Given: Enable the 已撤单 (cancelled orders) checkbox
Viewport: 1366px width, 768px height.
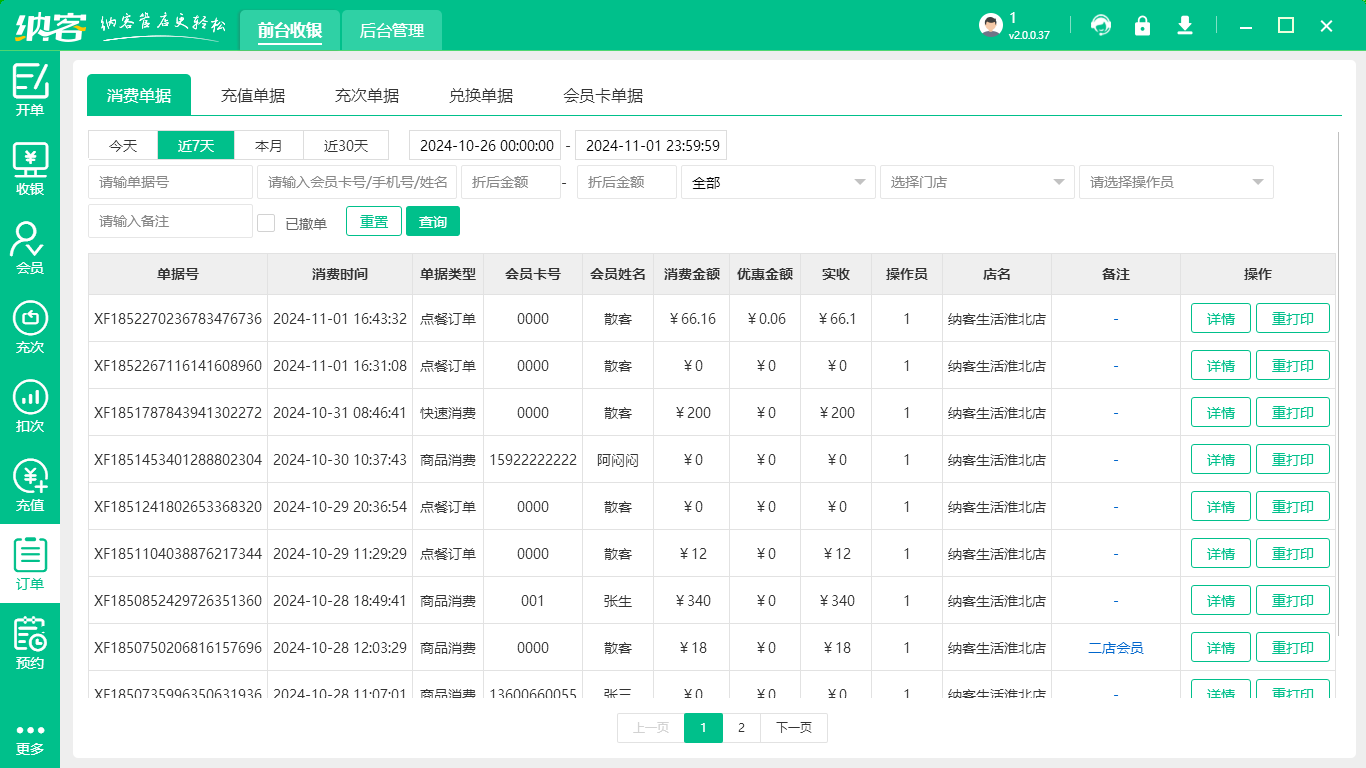Looking at the screenshot, I should pyautogui.click(x=265, y=221).
